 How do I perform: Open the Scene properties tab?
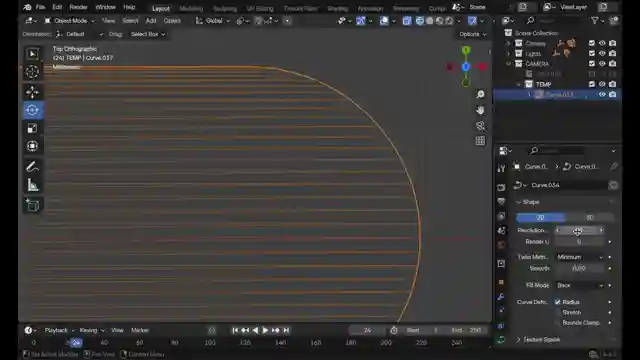(x=502, y=231)
